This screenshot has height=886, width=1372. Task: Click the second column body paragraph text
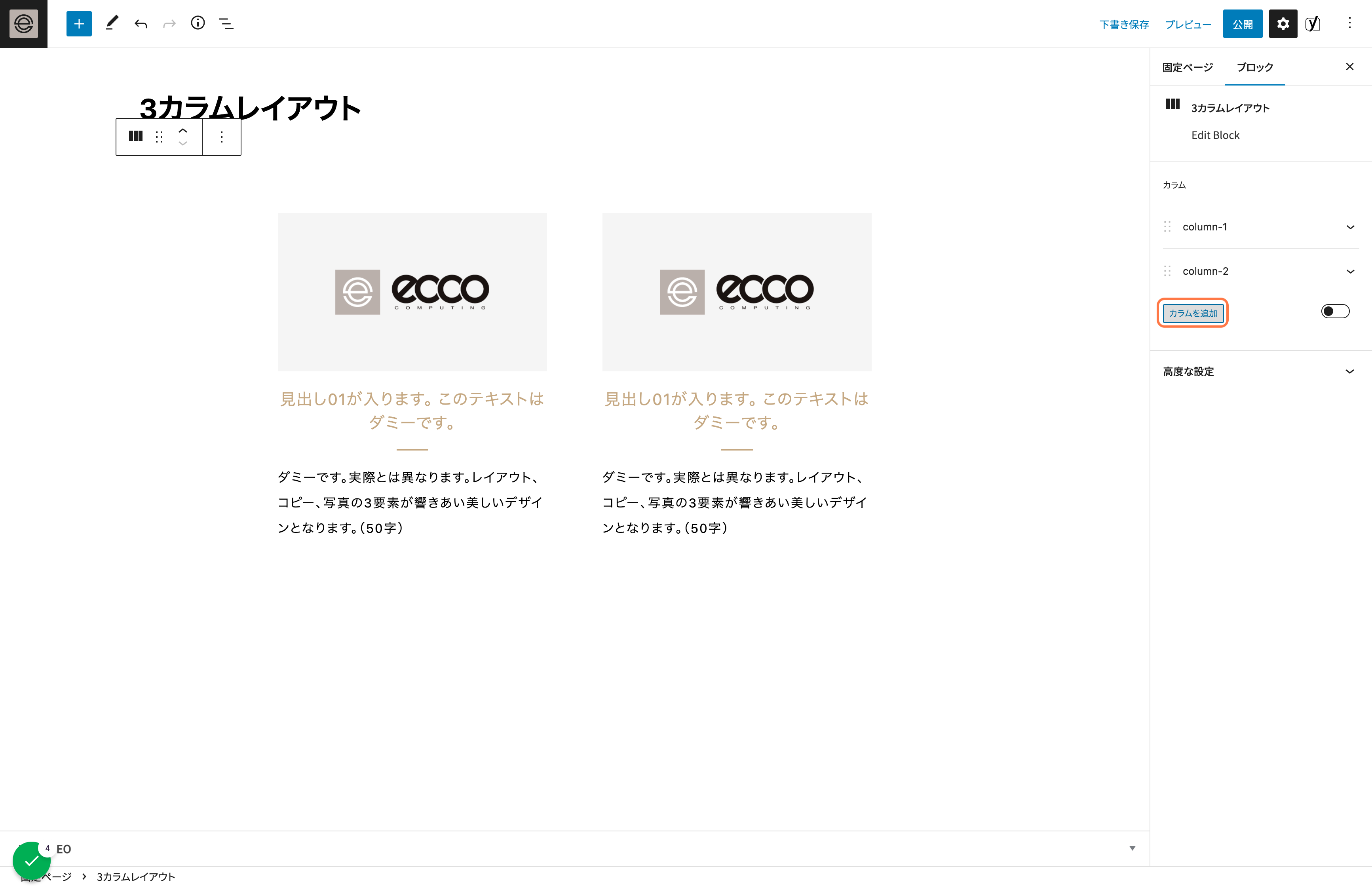coord(736,502)
